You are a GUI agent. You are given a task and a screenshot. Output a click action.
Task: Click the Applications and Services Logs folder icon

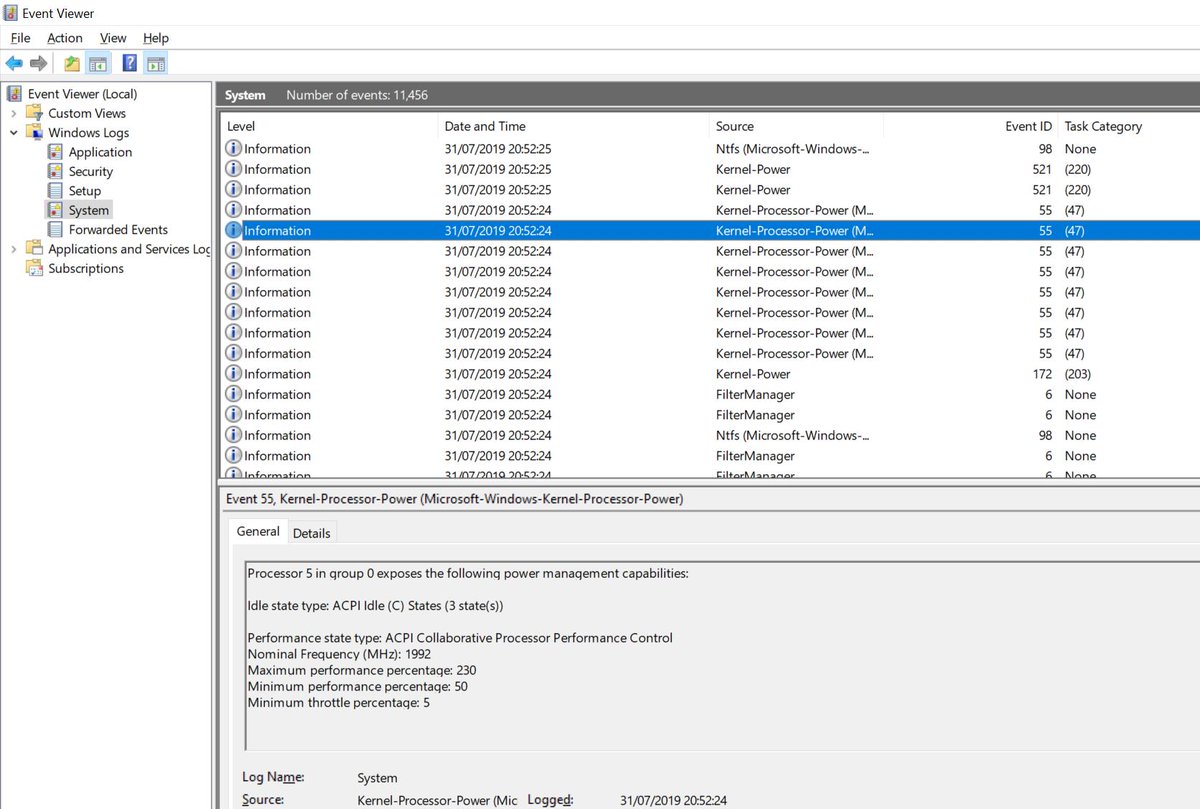pos(35,249)
